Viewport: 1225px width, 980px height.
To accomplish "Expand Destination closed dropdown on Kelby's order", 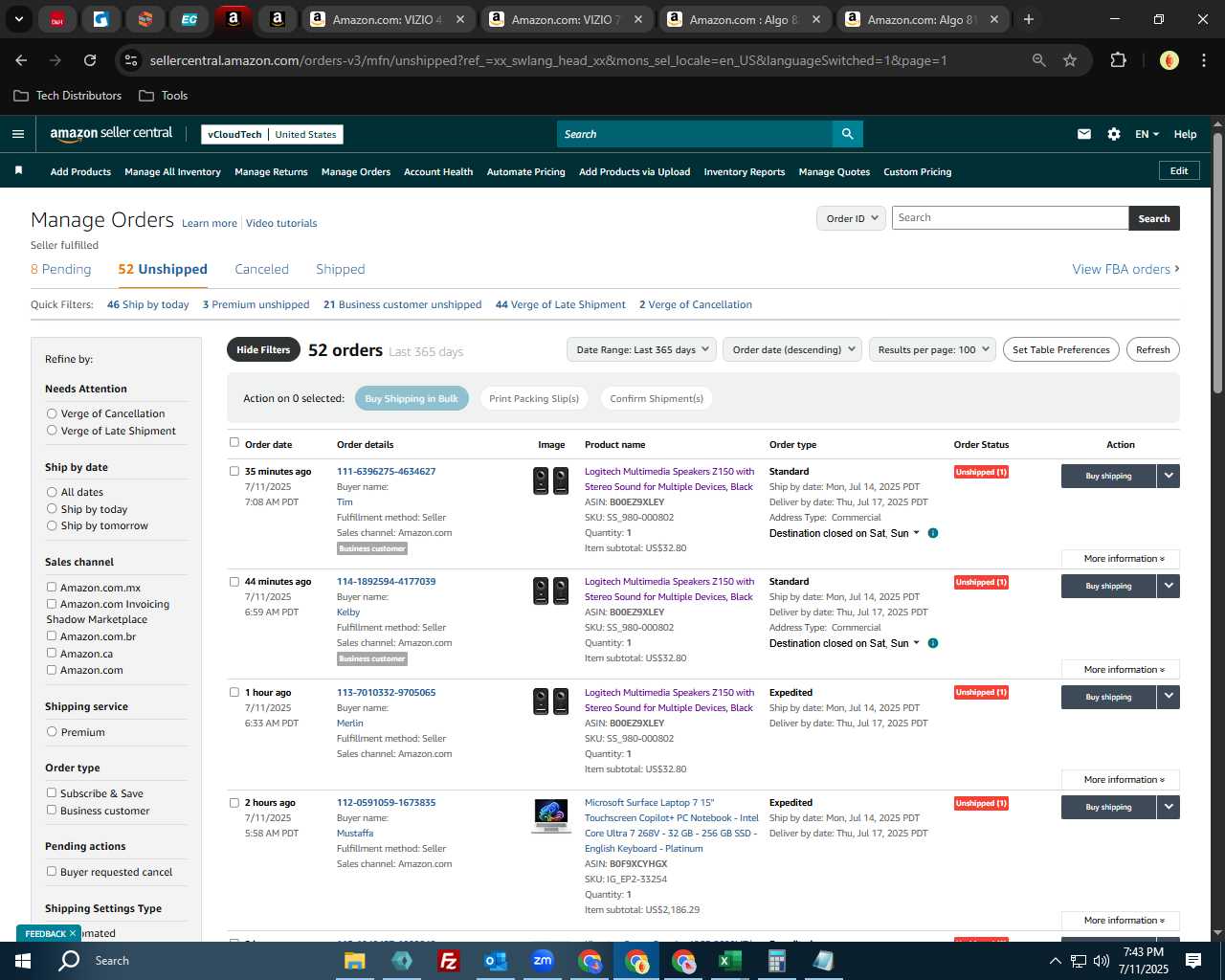I will [916, 643].
